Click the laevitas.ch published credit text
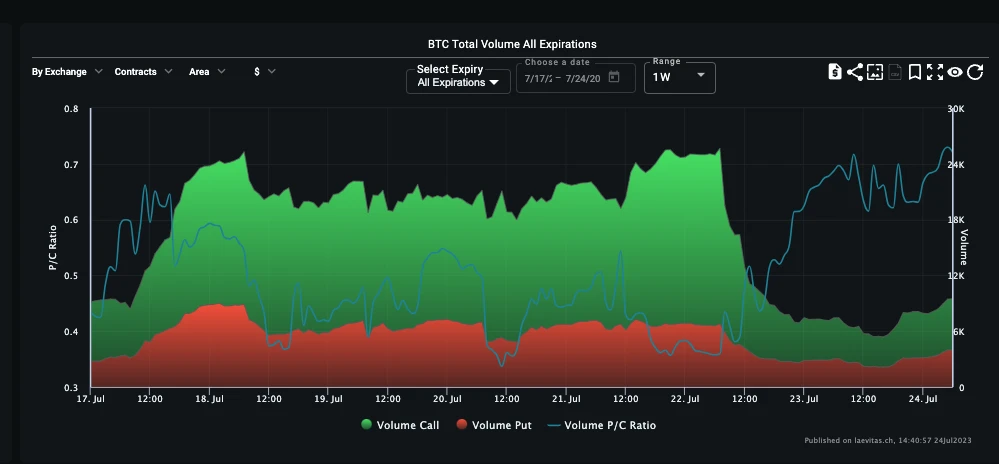Screen dimensions: 999x464 tap(896, 441)
